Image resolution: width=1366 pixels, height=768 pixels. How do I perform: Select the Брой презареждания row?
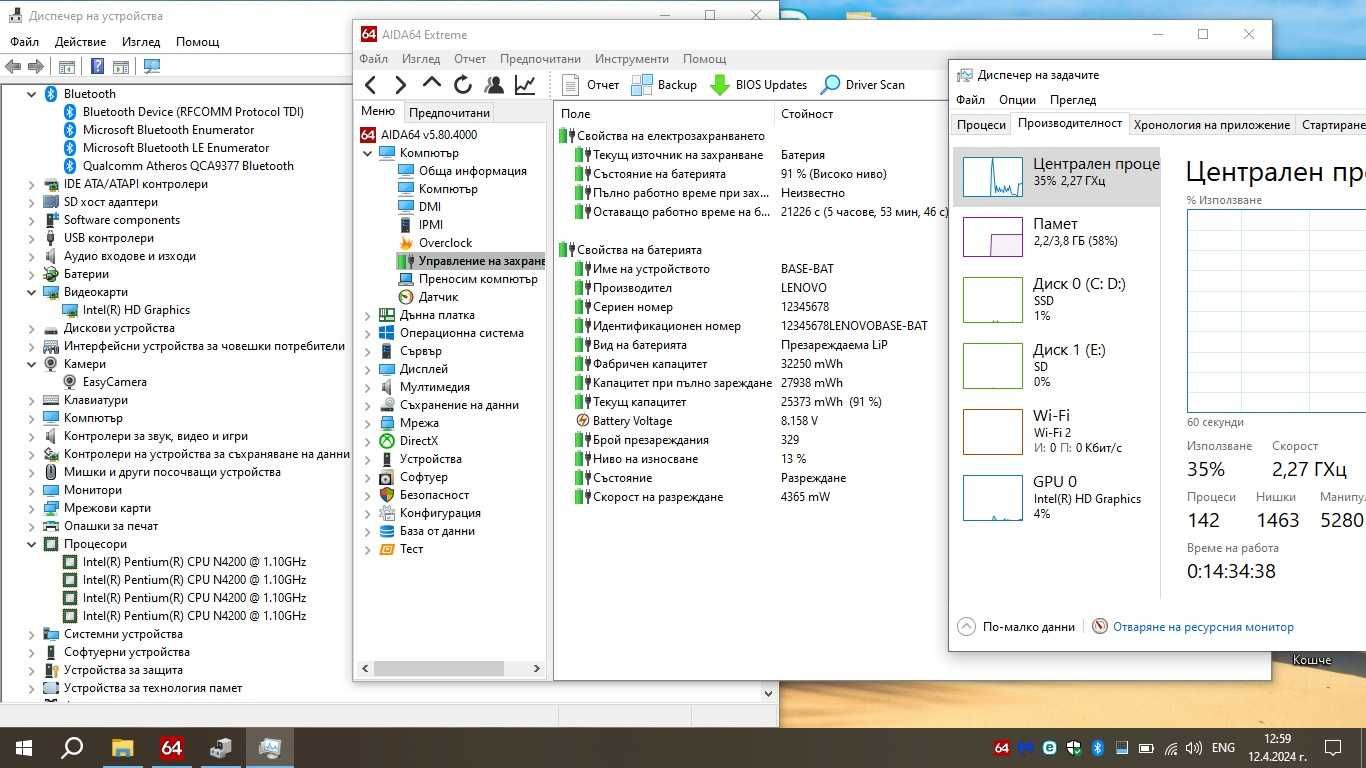coord(750,440)
